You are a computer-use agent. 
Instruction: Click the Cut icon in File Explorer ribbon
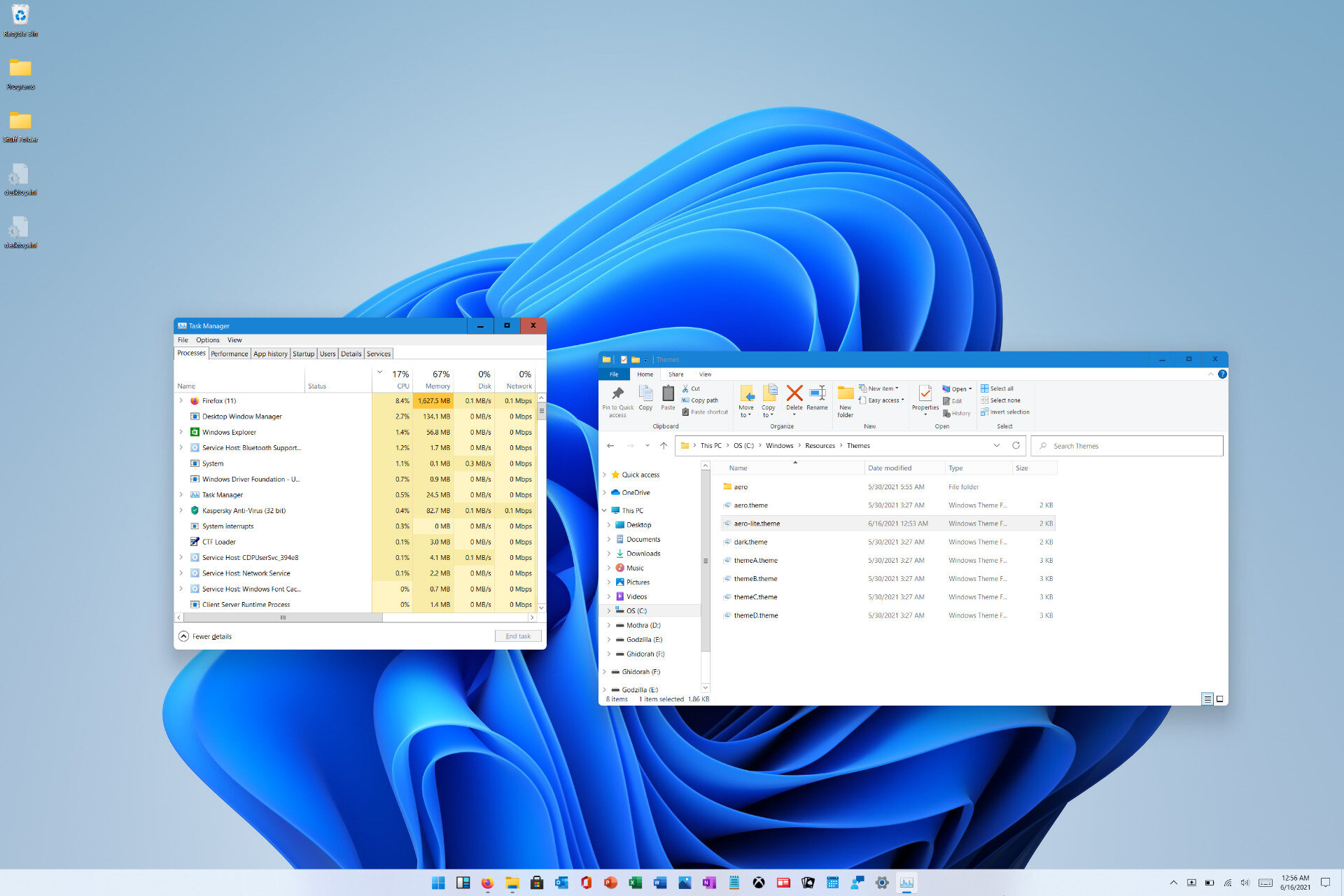693,388
